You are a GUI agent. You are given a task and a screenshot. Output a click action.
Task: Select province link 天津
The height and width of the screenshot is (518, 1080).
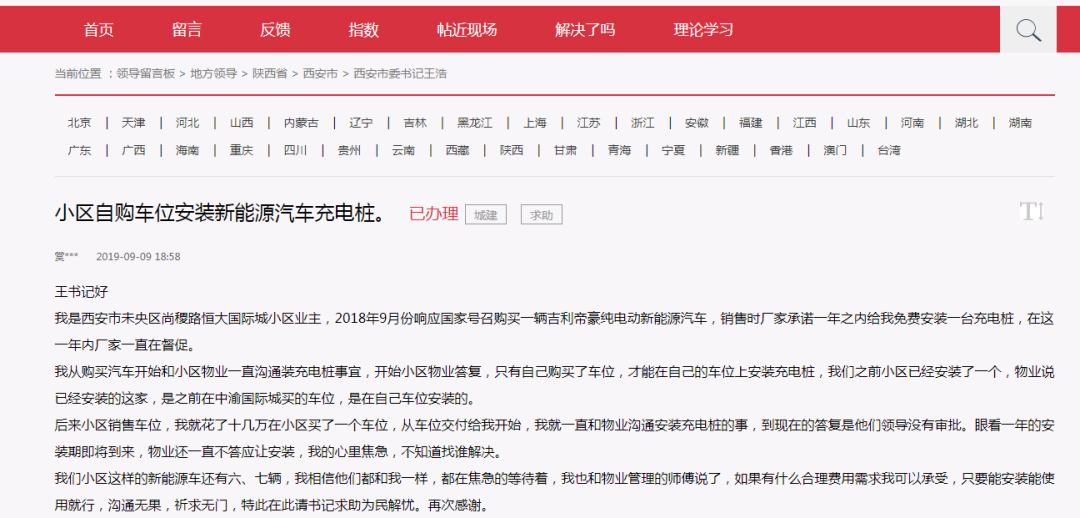(134, 123)
